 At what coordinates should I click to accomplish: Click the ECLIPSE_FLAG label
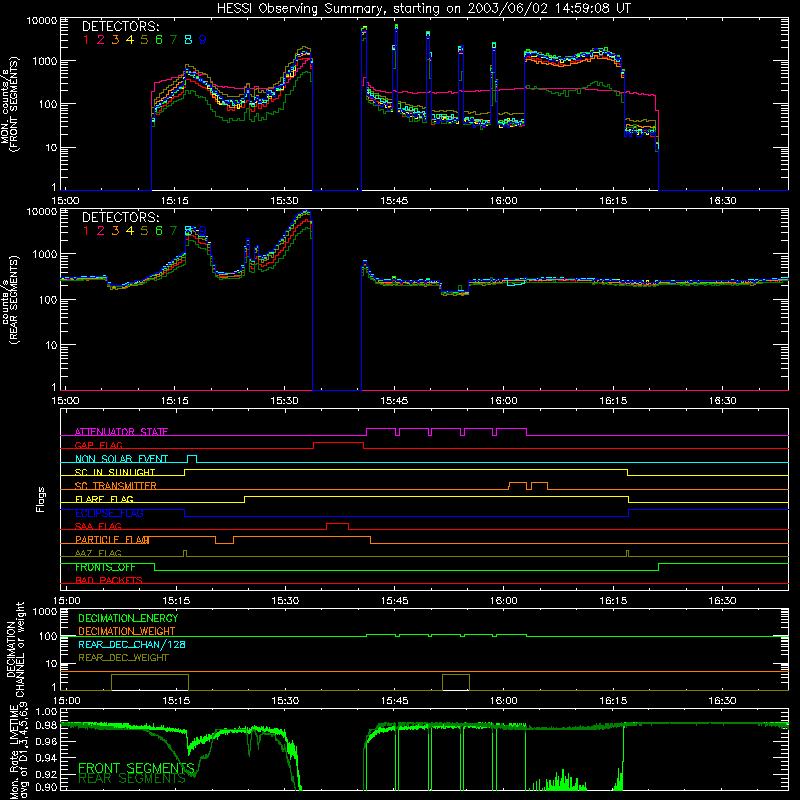click(109, 513)
